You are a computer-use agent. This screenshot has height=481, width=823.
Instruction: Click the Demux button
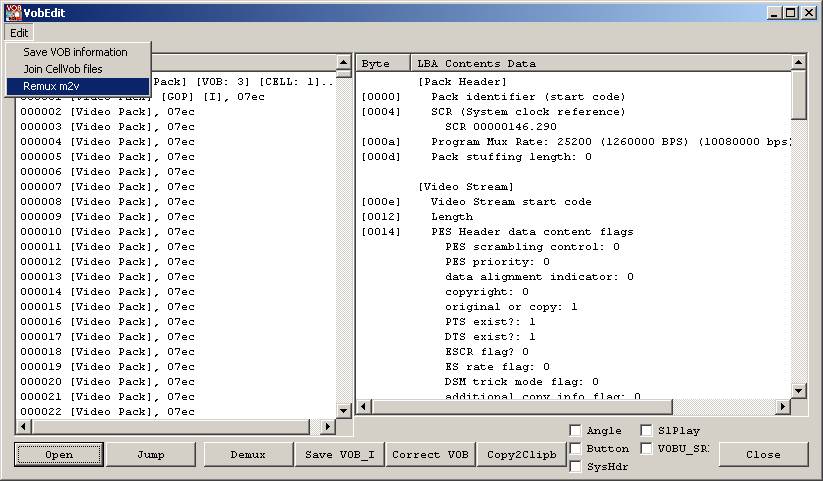(248, 455)
